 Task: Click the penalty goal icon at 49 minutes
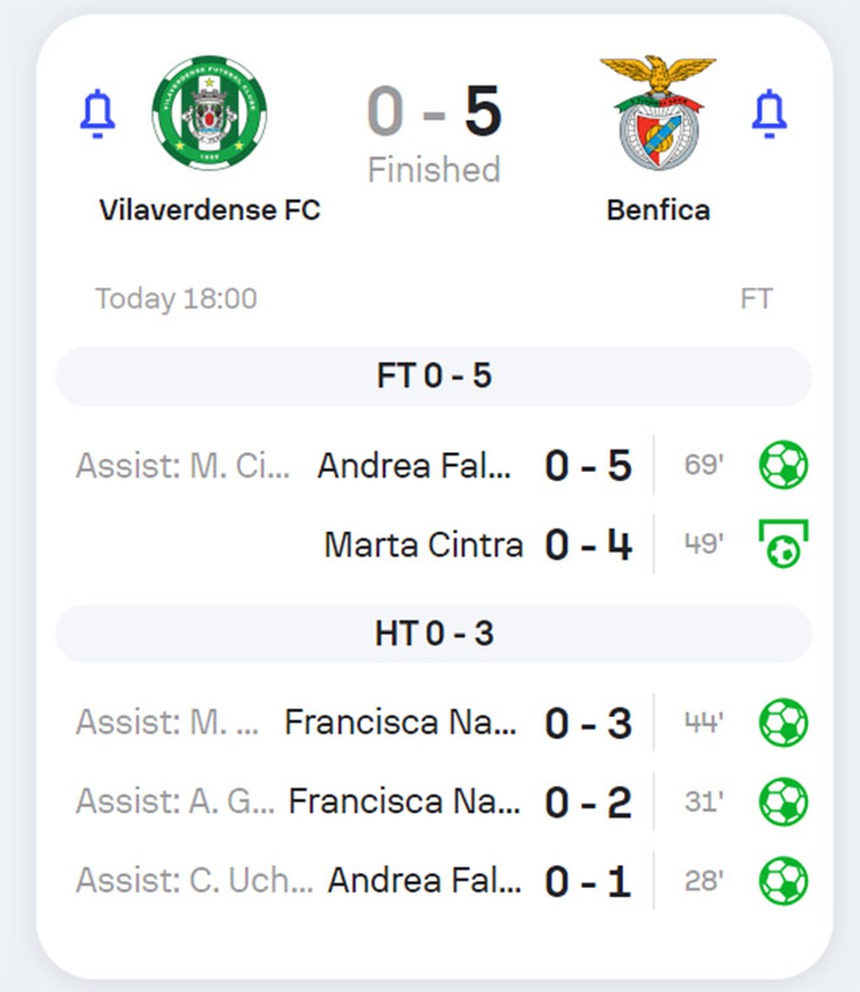pos(783,544)
